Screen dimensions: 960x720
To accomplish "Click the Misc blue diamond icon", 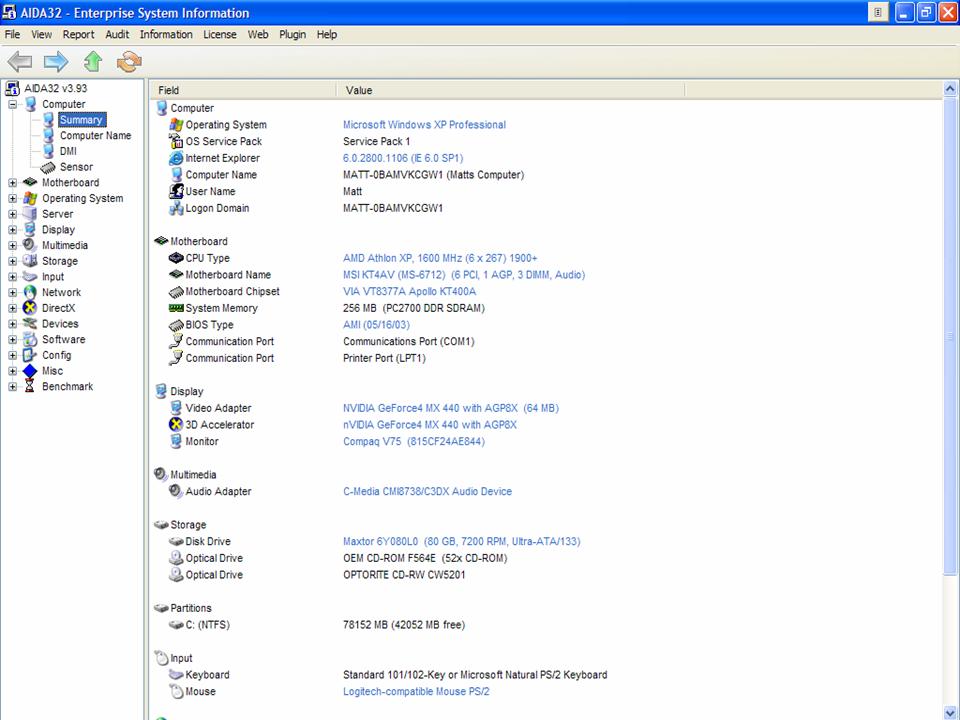I will coord(29,371).
